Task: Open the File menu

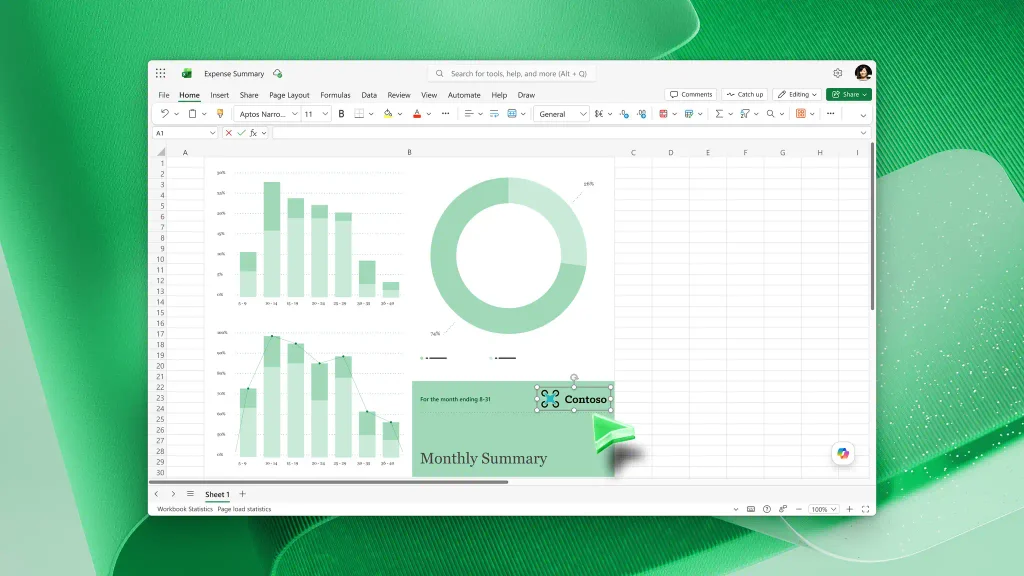Action: (x=164, y=95)
